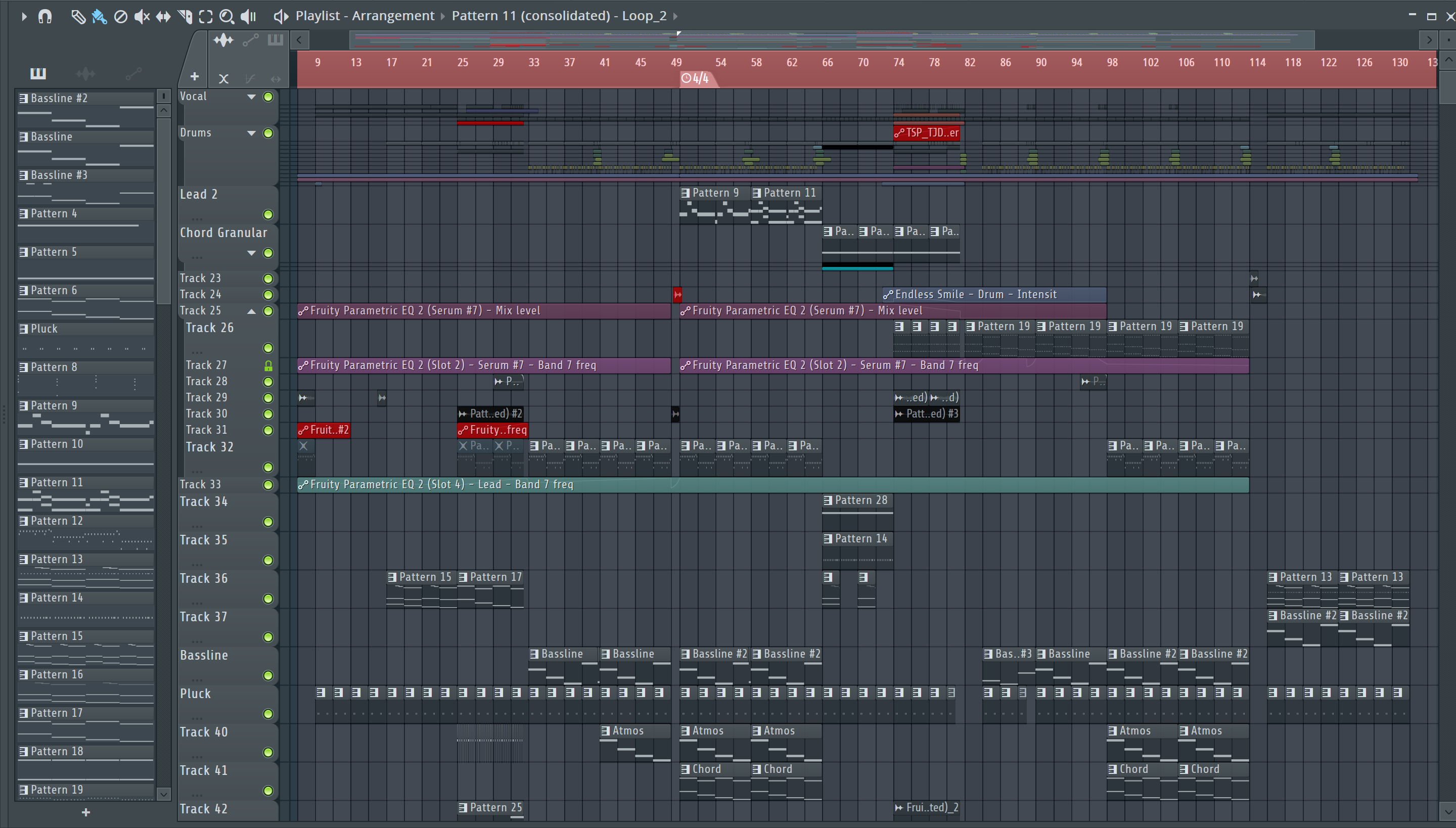This screenshot has height=828, width=1456.
Task: Mute the Lead 2 track
Action: [x=268, y=214]
